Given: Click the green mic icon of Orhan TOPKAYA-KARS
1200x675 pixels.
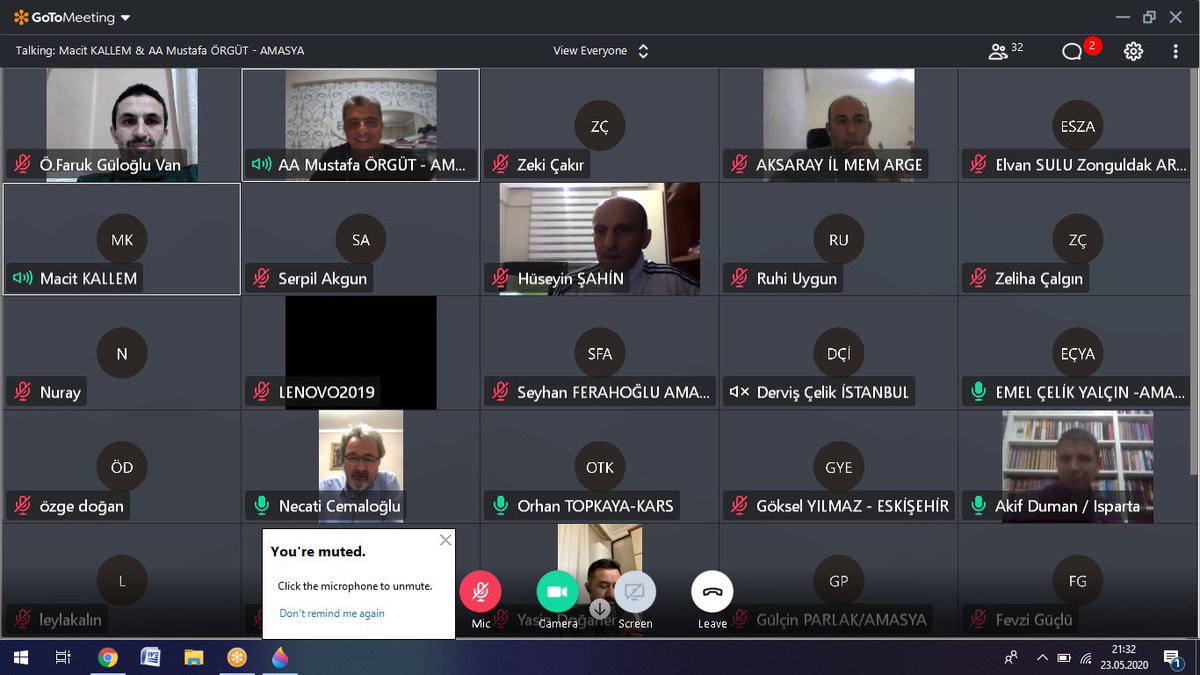Looking at the screenshot, I should [x=501, y=506].
